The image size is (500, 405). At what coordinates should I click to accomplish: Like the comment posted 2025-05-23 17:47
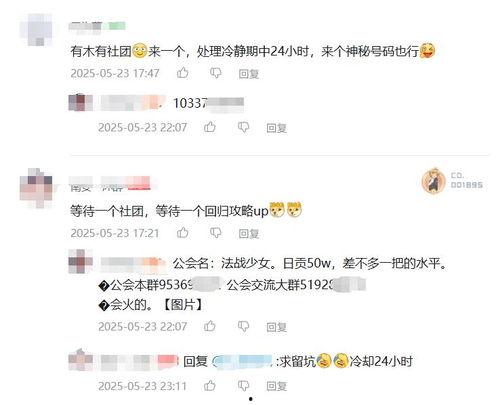182,73
